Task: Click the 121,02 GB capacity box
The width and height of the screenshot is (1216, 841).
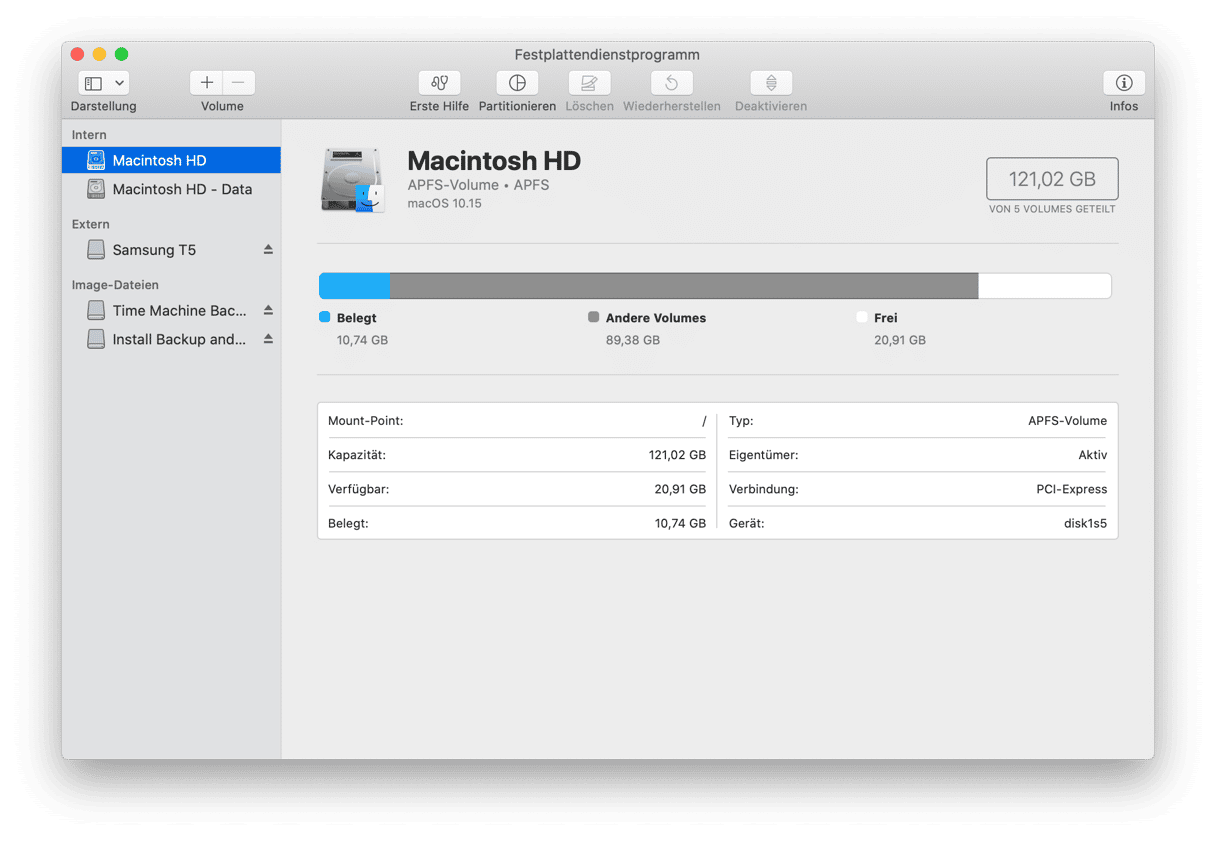Action: [x=1052, y=179]
